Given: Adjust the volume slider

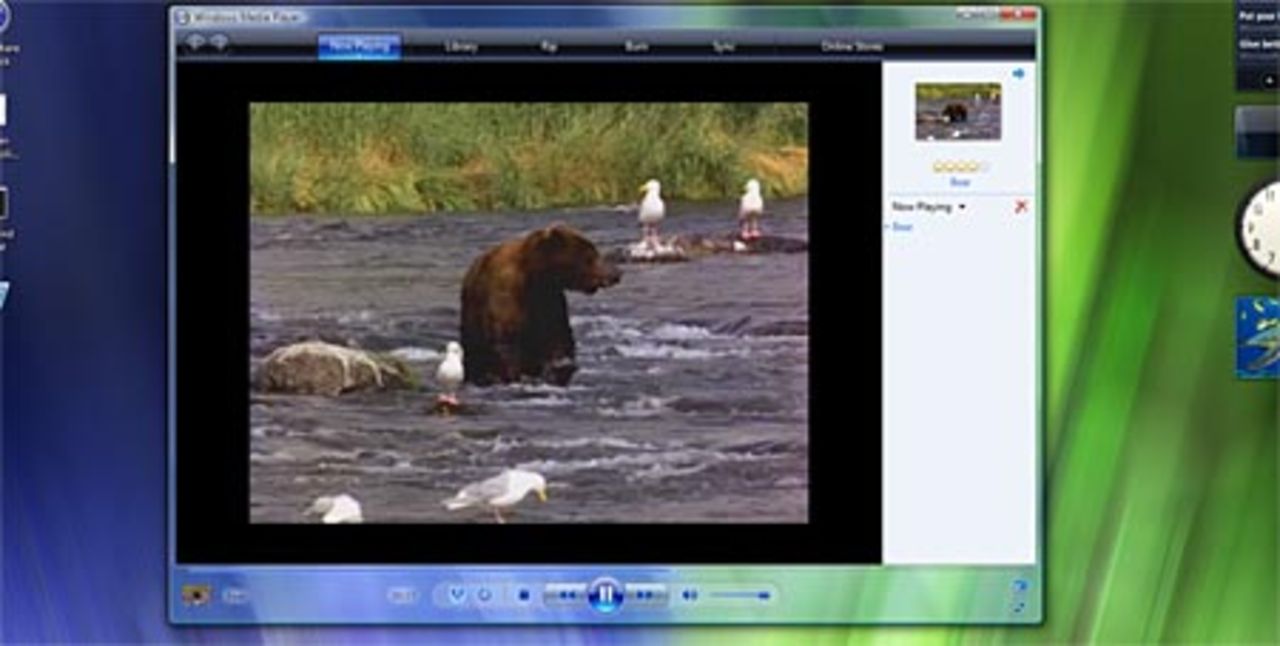Looking at the screenshot, I should point(741,595).
